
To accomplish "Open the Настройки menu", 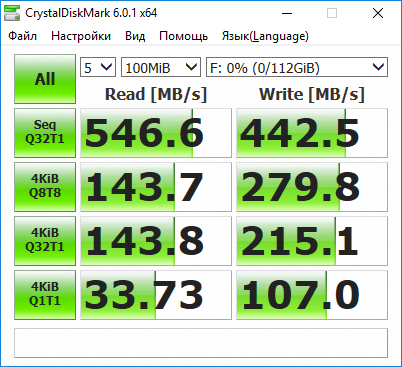I will [81, 36].
